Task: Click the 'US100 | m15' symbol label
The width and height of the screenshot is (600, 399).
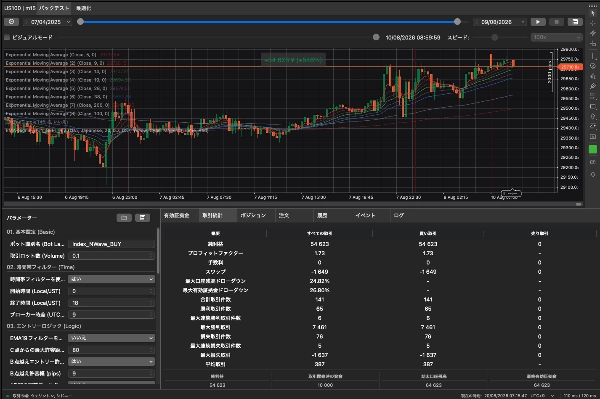Action: coord(20,8)
